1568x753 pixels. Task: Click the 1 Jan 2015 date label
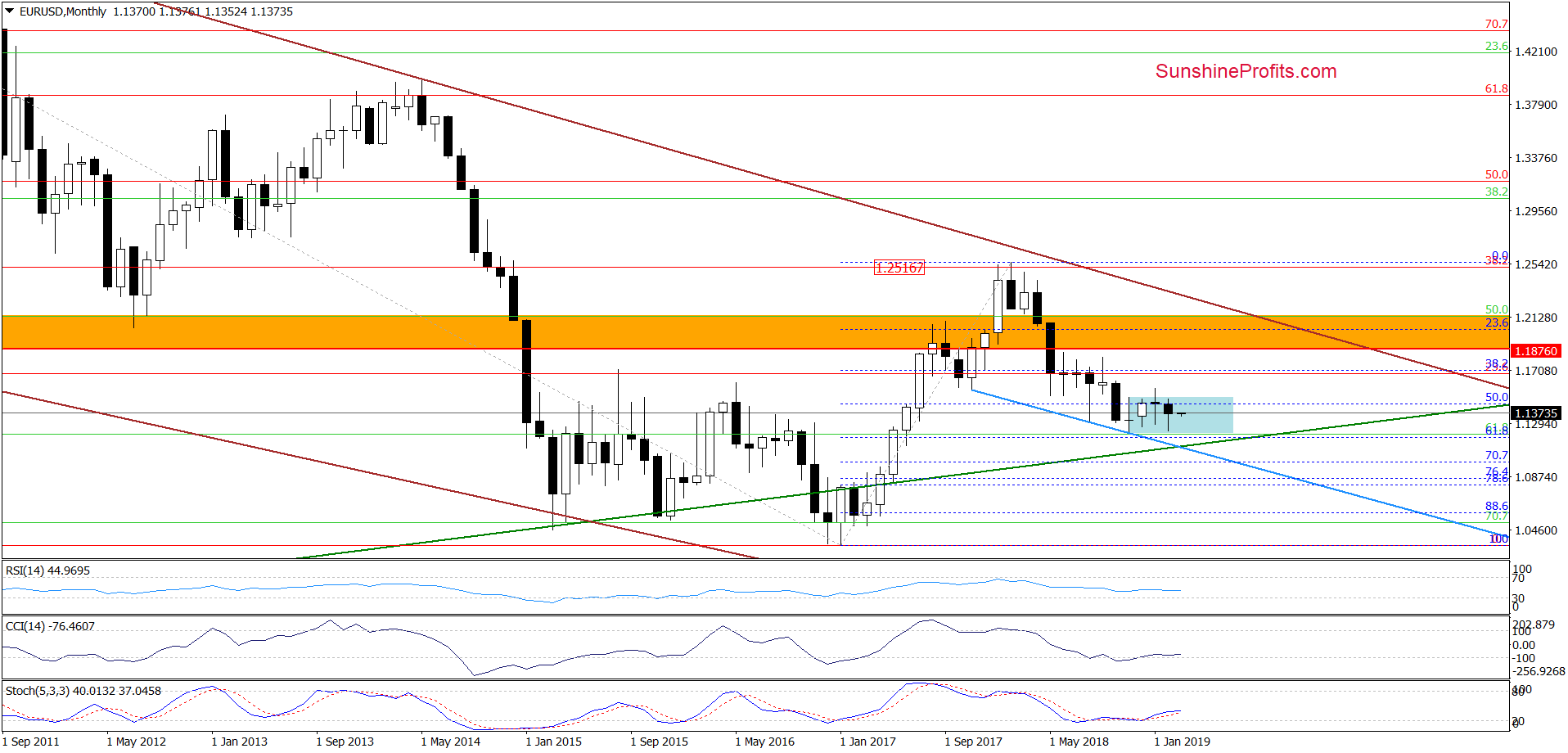click(553, 742)
